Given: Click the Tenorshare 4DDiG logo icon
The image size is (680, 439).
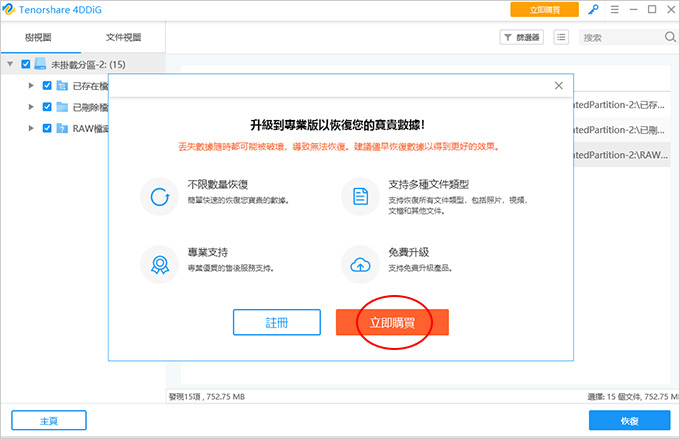Looking at the screenshot, I should tap(9, 10).
